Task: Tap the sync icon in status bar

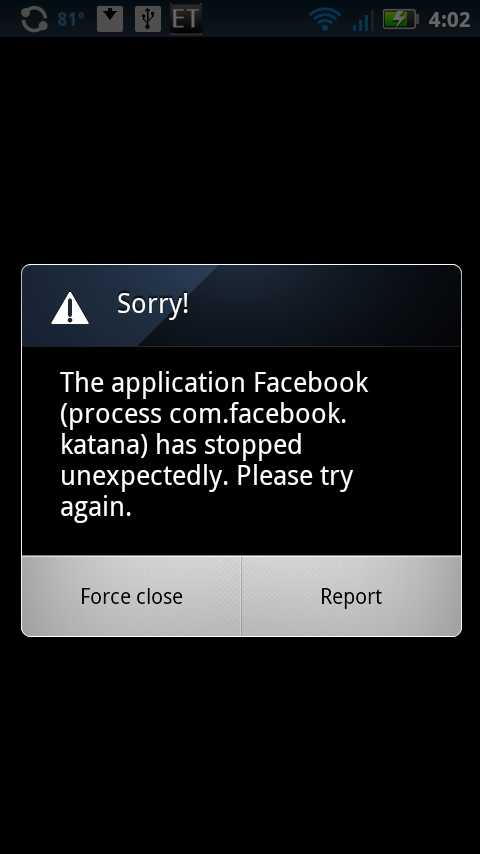Action: (34, 19)
